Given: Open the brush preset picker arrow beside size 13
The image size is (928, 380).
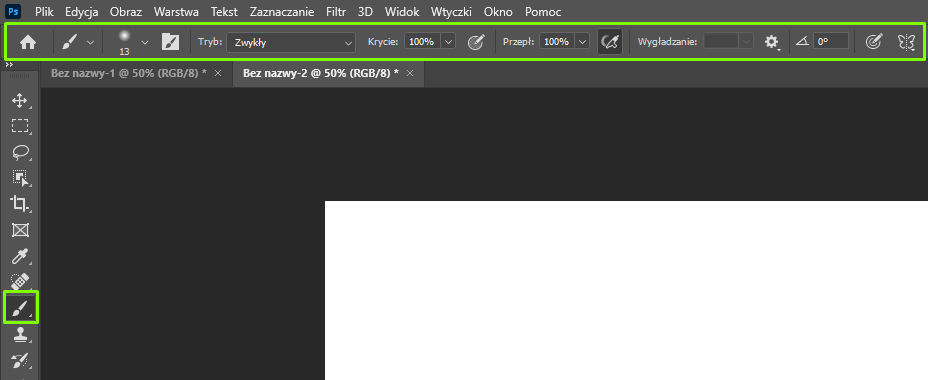Looking at the screenshot, I should click(x=145, y=42).
